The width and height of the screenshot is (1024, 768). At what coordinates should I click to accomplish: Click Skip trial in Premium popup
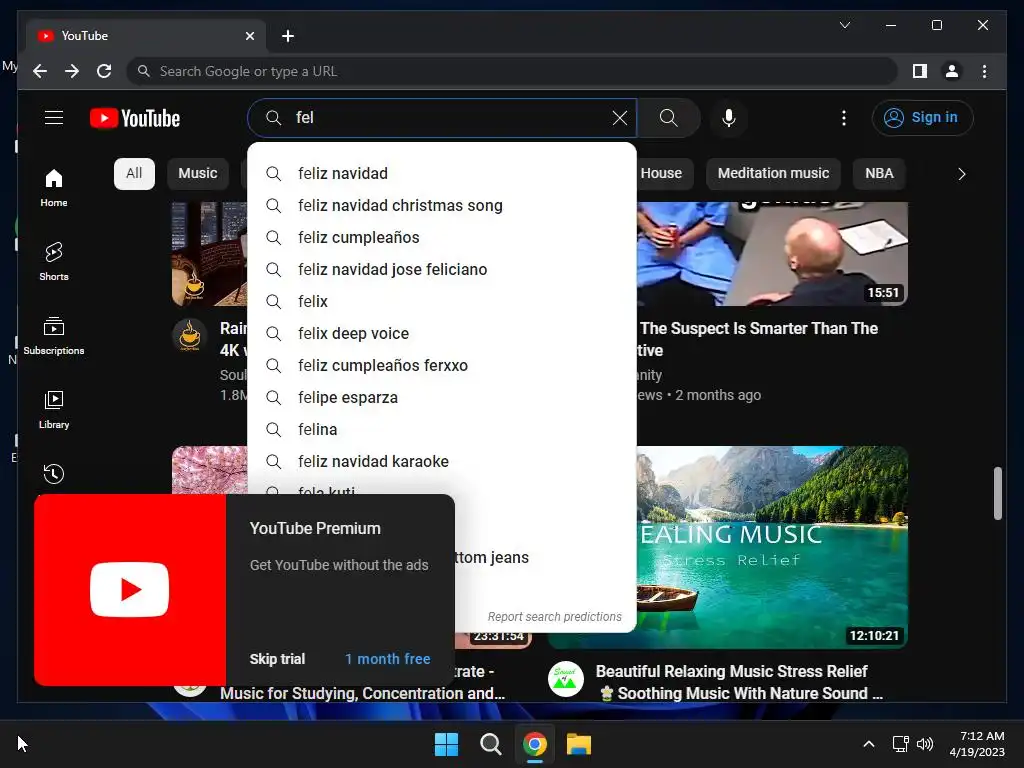tap(277, 659)
